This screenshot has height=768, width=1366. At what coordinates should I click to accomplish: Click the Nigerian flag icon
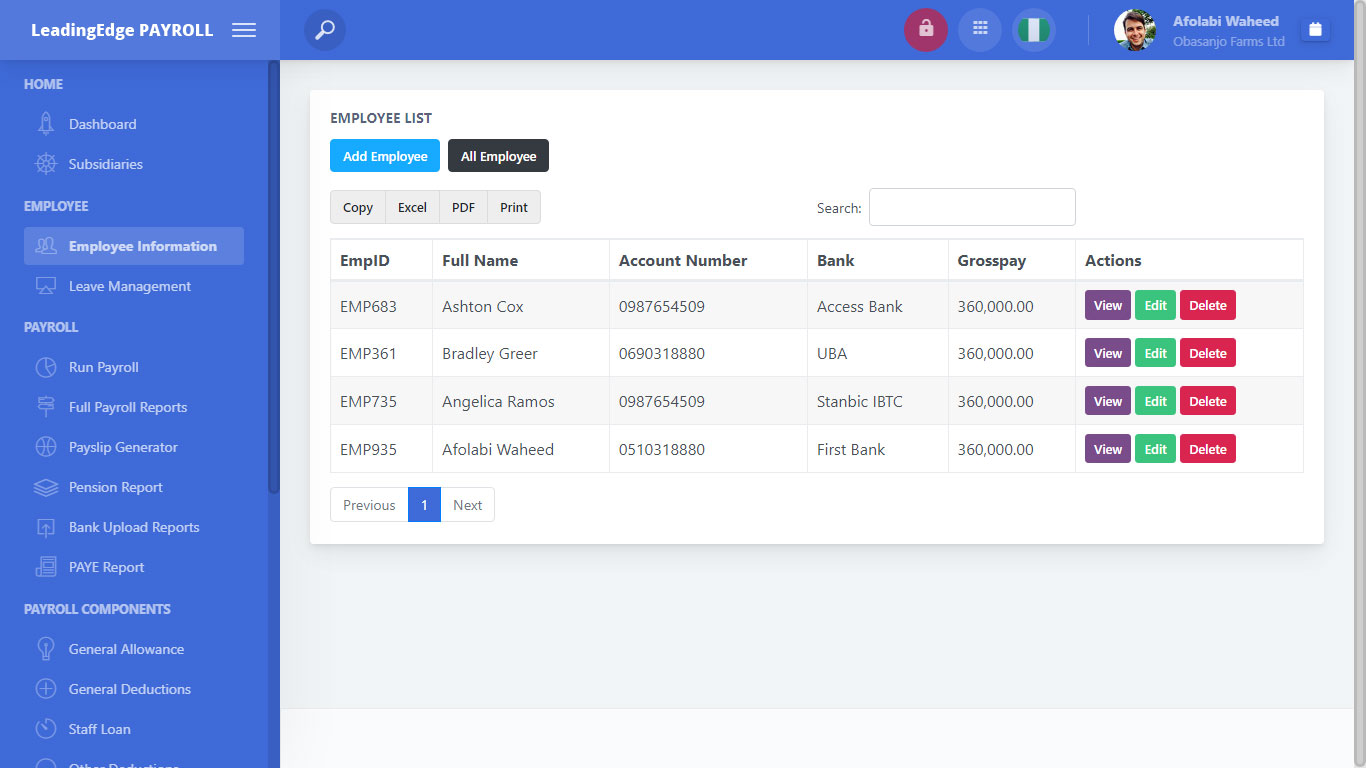pyautogui.click(x=1033, y=30)
